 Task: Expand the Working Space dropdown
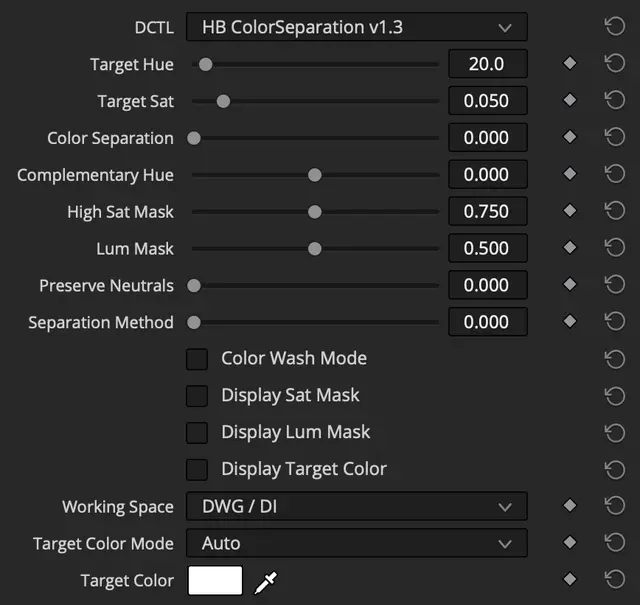pos(357,507)
